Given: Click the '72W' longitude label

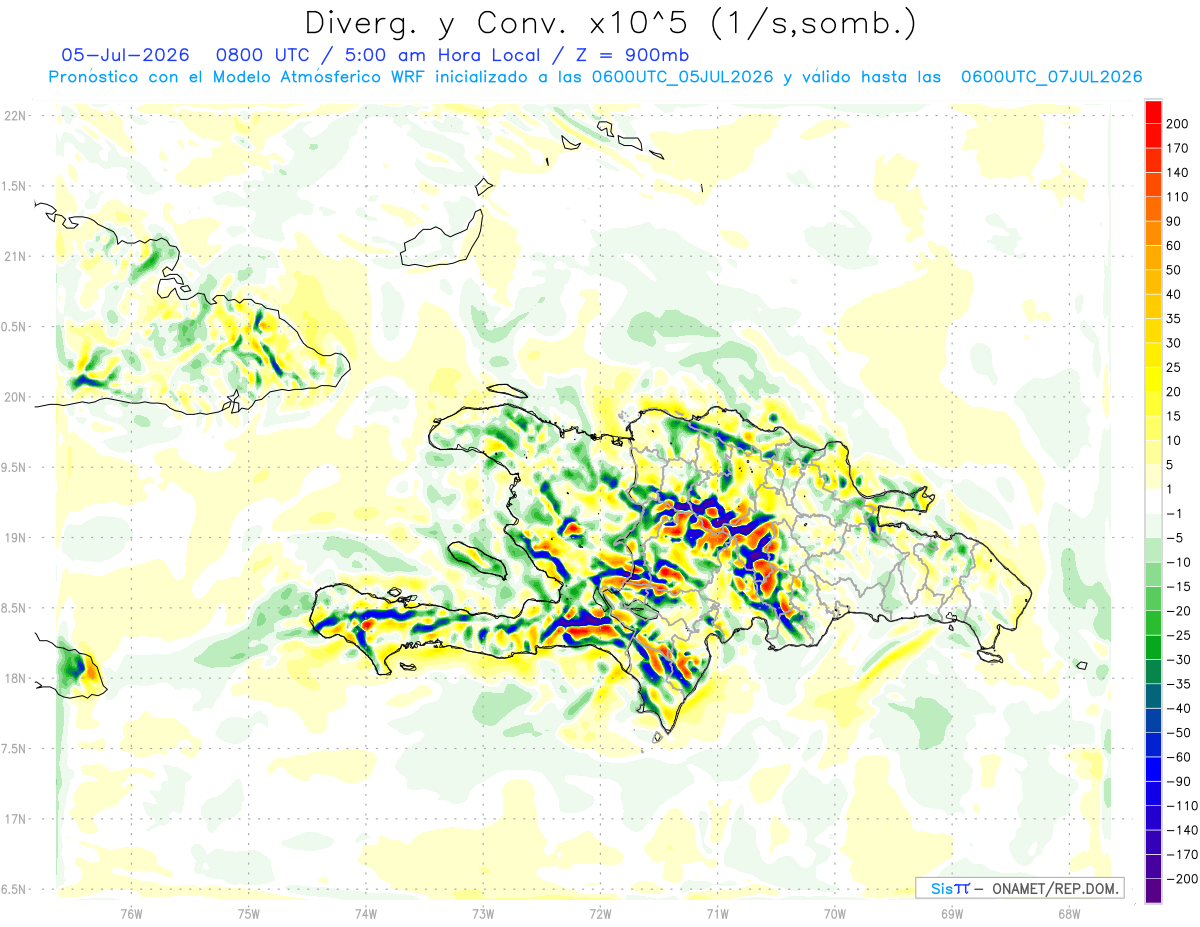Looking at the screenshot, I should coord(600,913).
